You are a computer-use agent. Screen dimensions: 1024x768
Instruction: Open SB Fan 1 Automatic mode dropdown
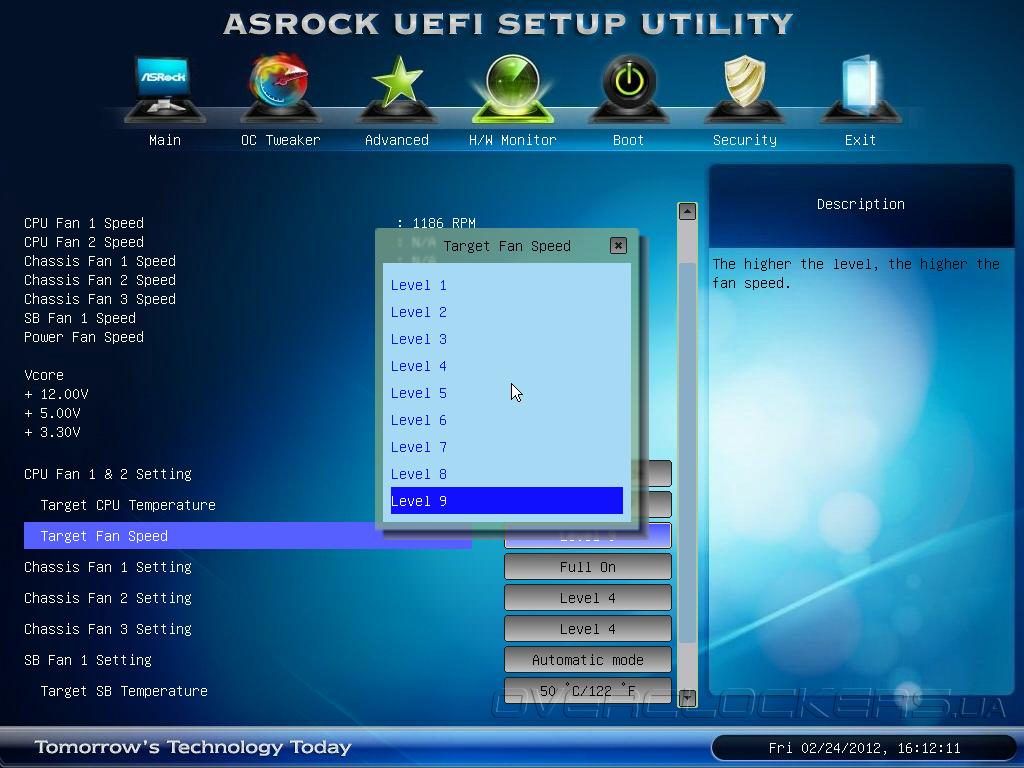[x=588, y=660]
